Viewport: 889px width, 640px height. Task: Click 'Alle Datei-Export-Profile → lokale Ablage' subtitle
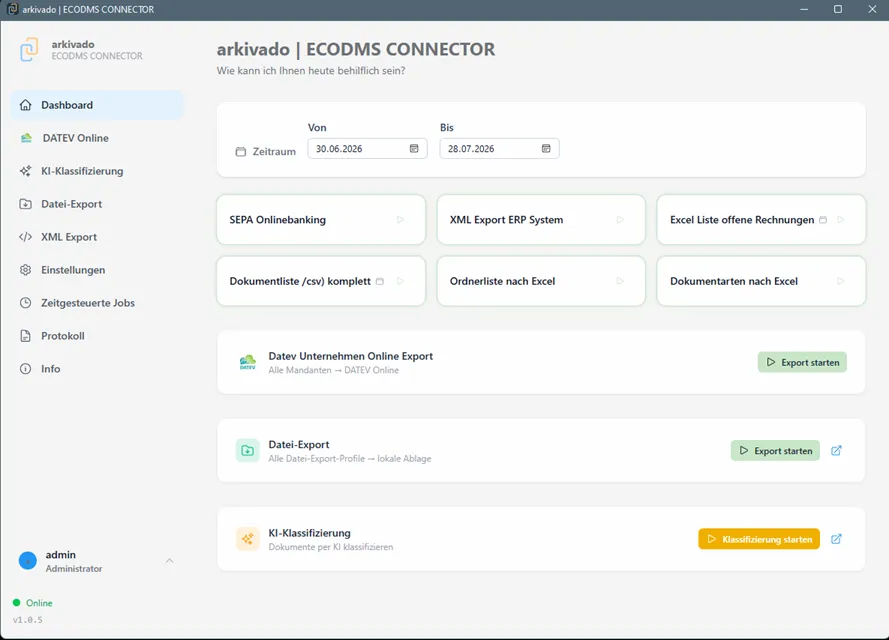click(350, 459)
